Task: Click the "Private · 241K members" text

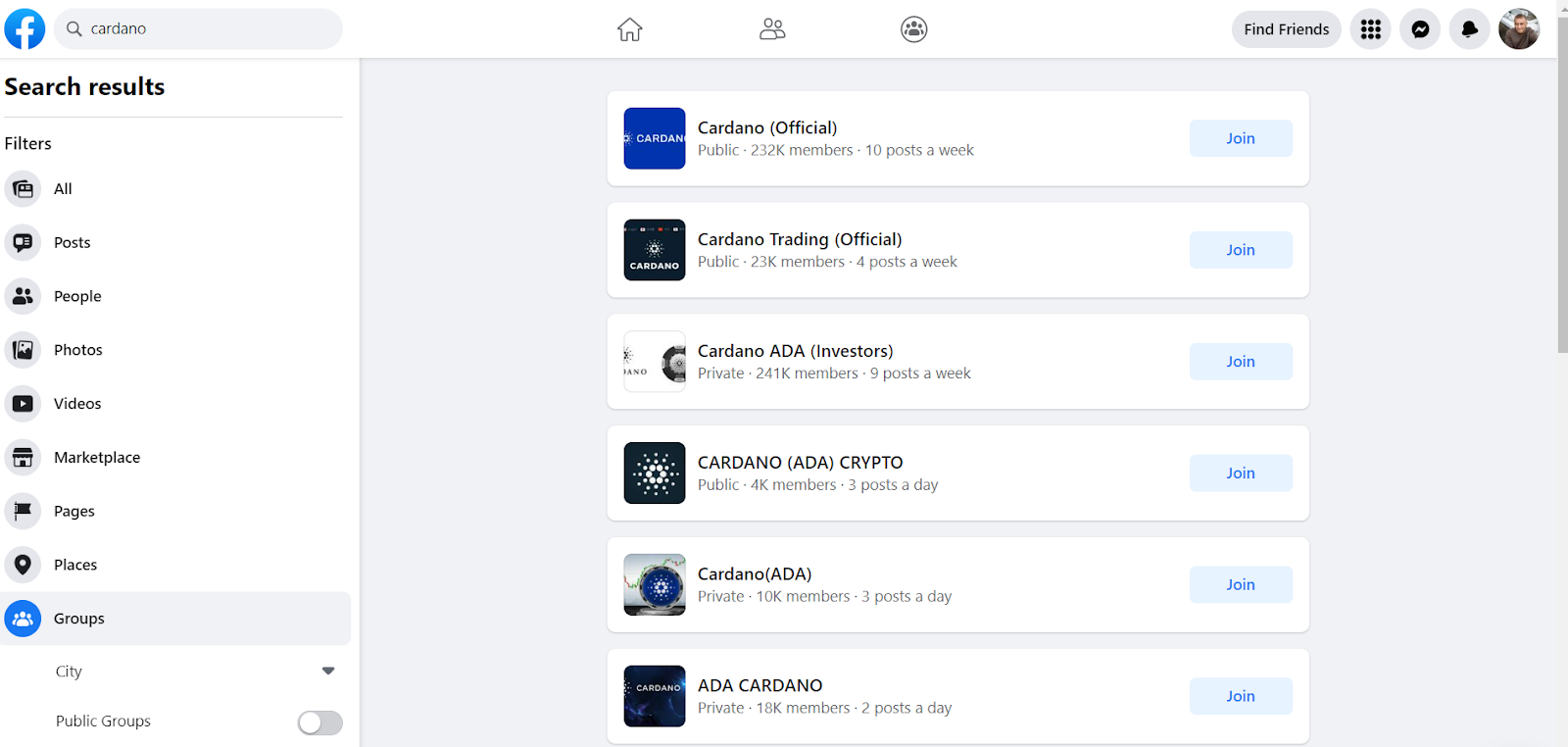Action: click(x=778, y=373)
